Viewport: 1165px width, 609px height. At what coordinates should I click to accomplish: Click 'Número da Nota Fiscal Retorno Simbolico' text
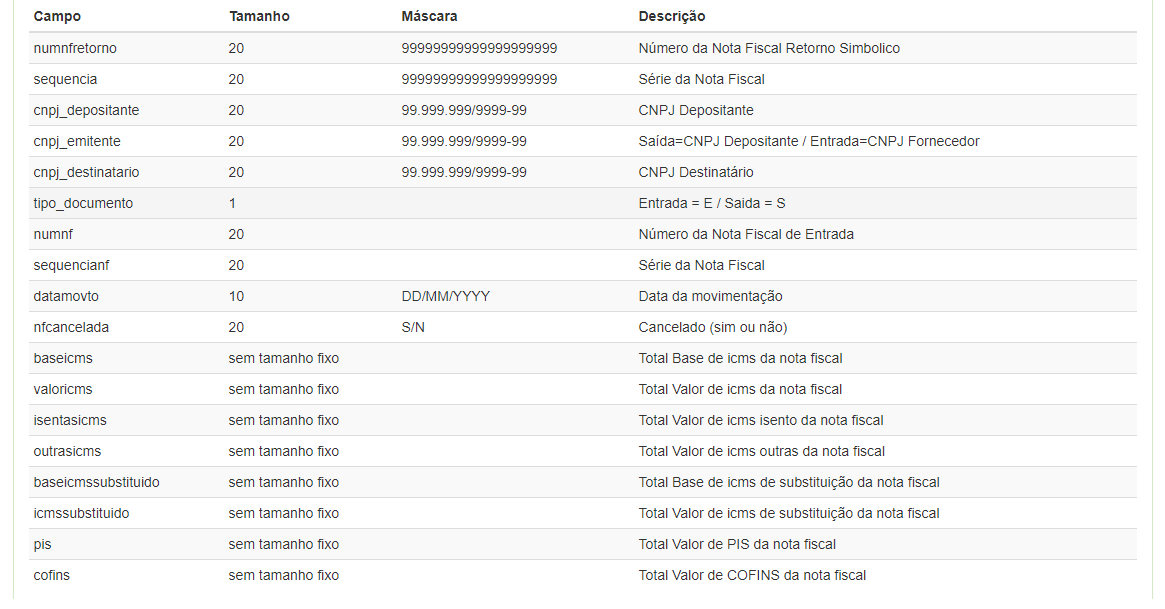click(768, 48)
